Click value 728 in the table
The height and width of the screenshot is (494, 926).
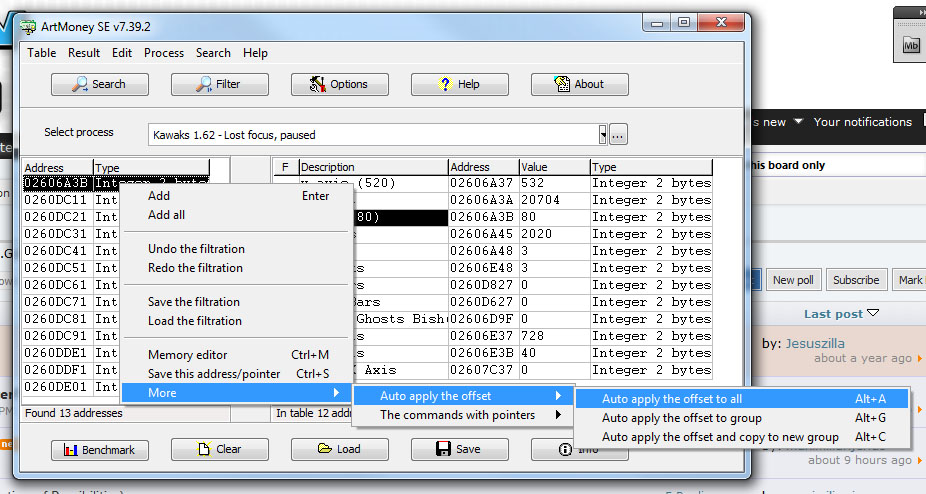(532, 336)
